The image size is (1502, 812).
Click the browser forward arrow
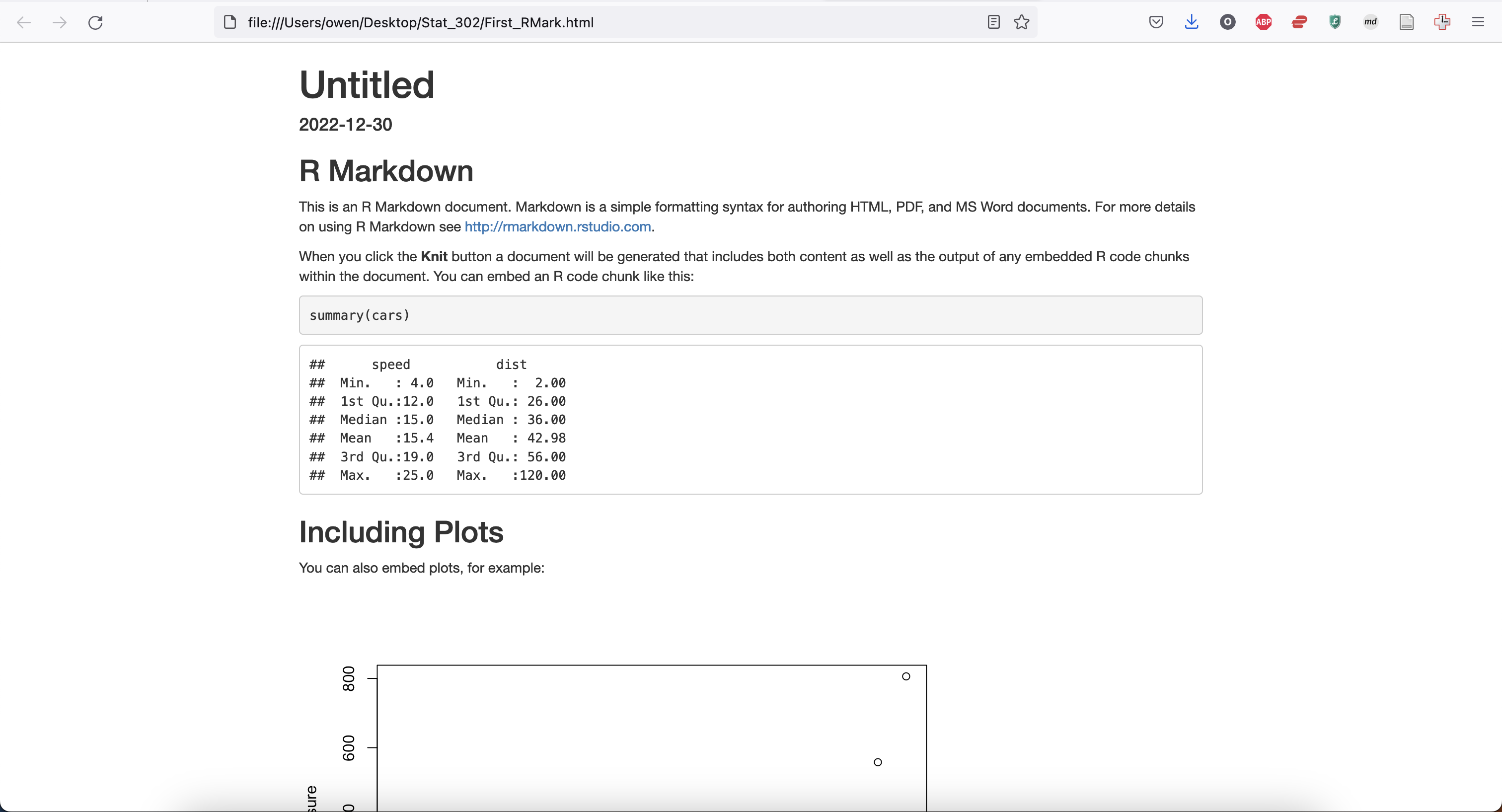click(x=60, y=23)
